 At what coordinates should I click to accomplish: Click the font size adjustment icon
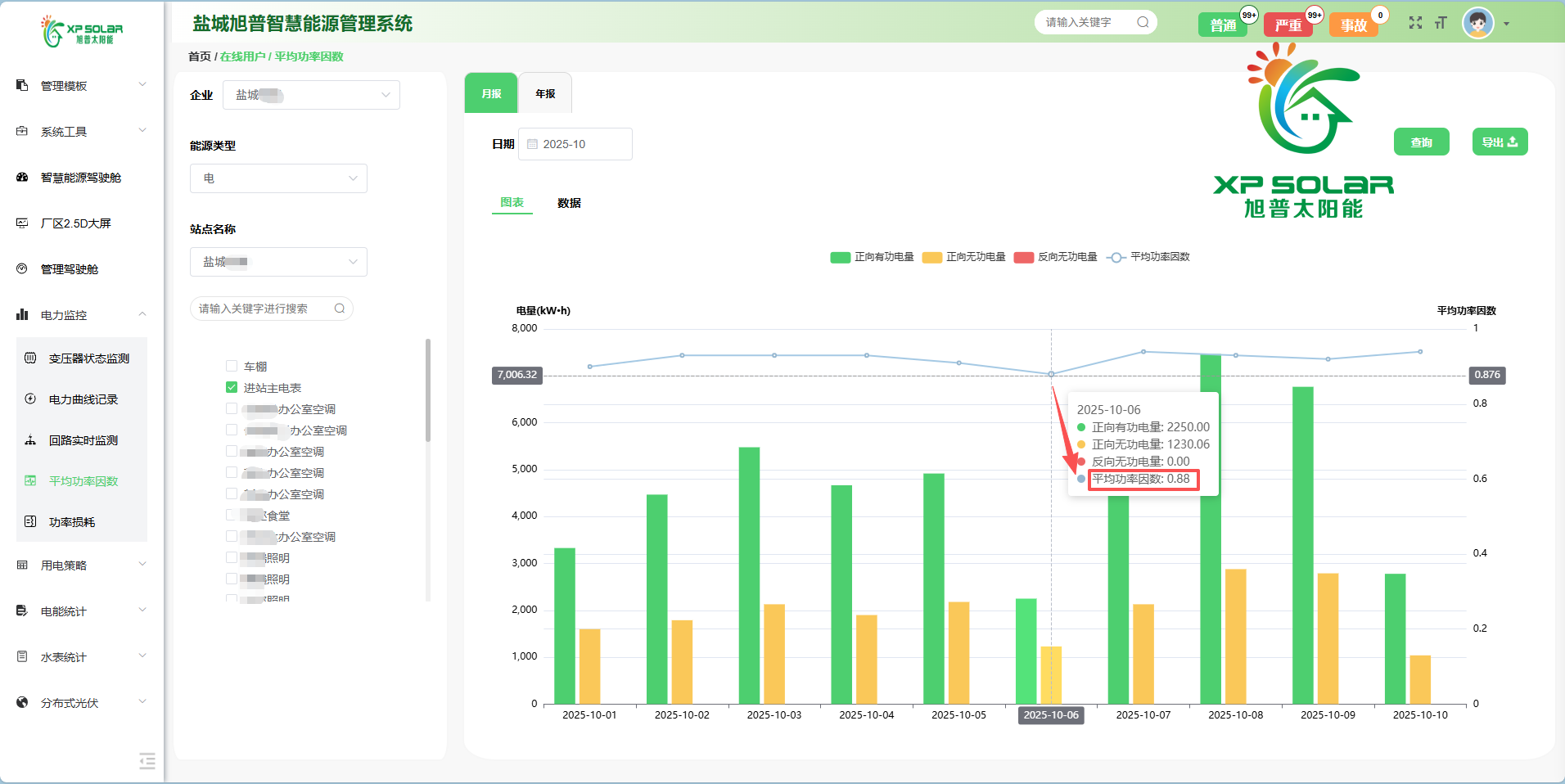pyautogui.click(x=1441, y=23)
